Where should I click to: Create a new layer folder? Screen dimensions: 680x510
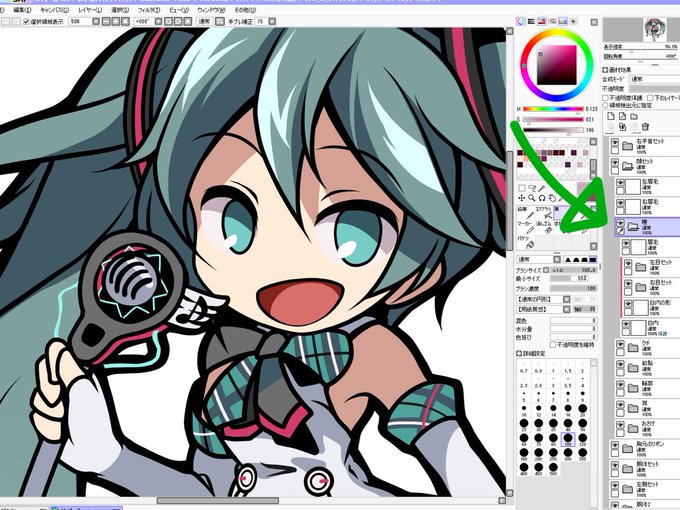click(634, 116)
